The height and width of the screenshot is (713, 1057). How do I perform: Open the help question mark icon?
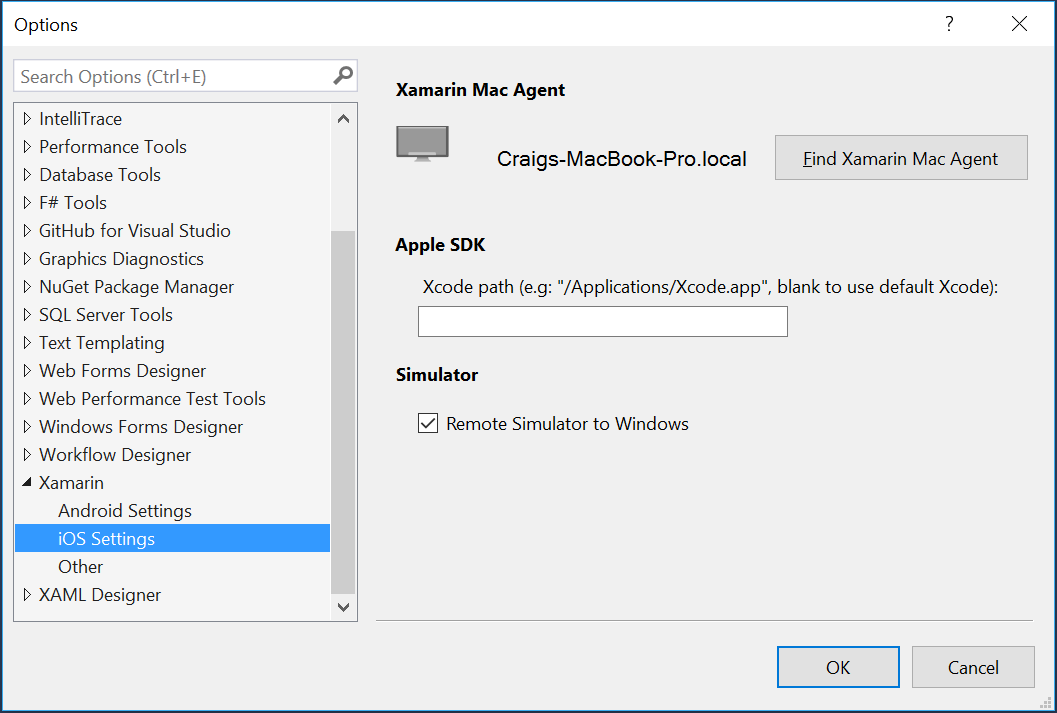(x=949, y=24)
